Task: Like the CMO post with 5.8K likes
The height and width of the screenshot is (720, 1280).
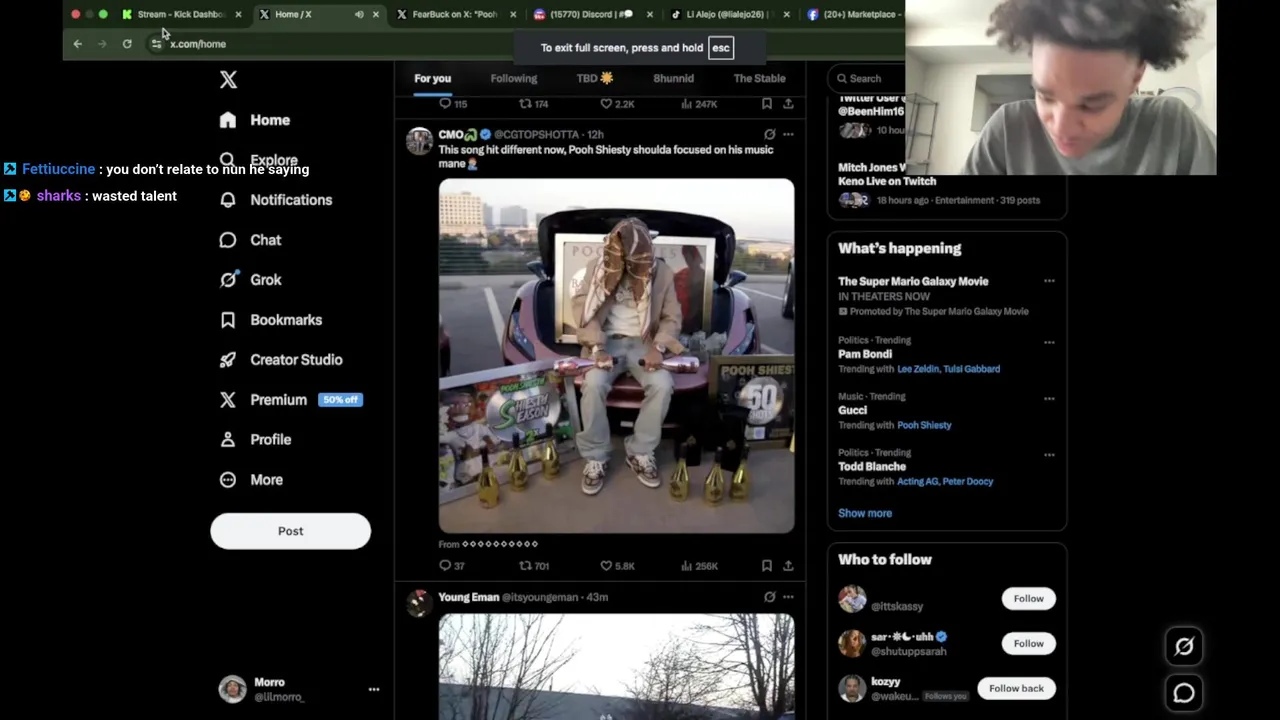Action: pyautogui.click(x=617, y=566)
